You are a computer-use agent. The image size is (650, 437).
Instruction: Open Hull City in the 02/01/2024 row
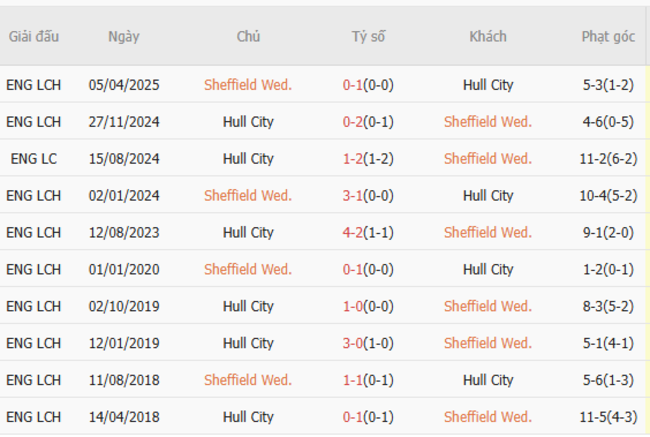coord(488,196)
